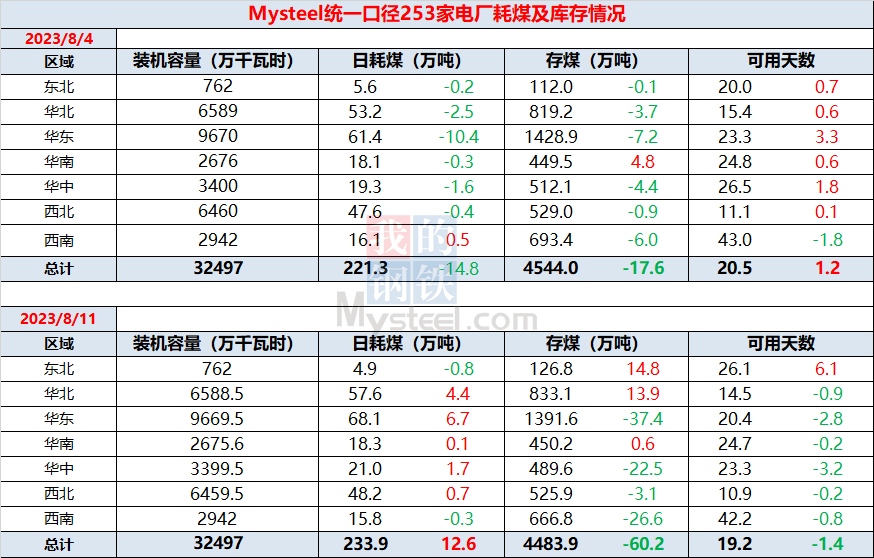Select the capacity cell "3399.5"

click(217, 469)
